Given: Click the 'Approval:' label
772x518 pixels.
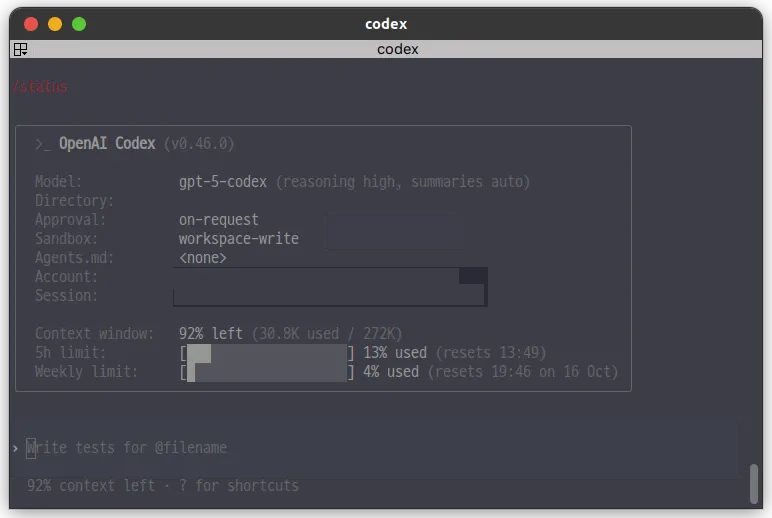Looking at the screenshot, I should 70,220.
